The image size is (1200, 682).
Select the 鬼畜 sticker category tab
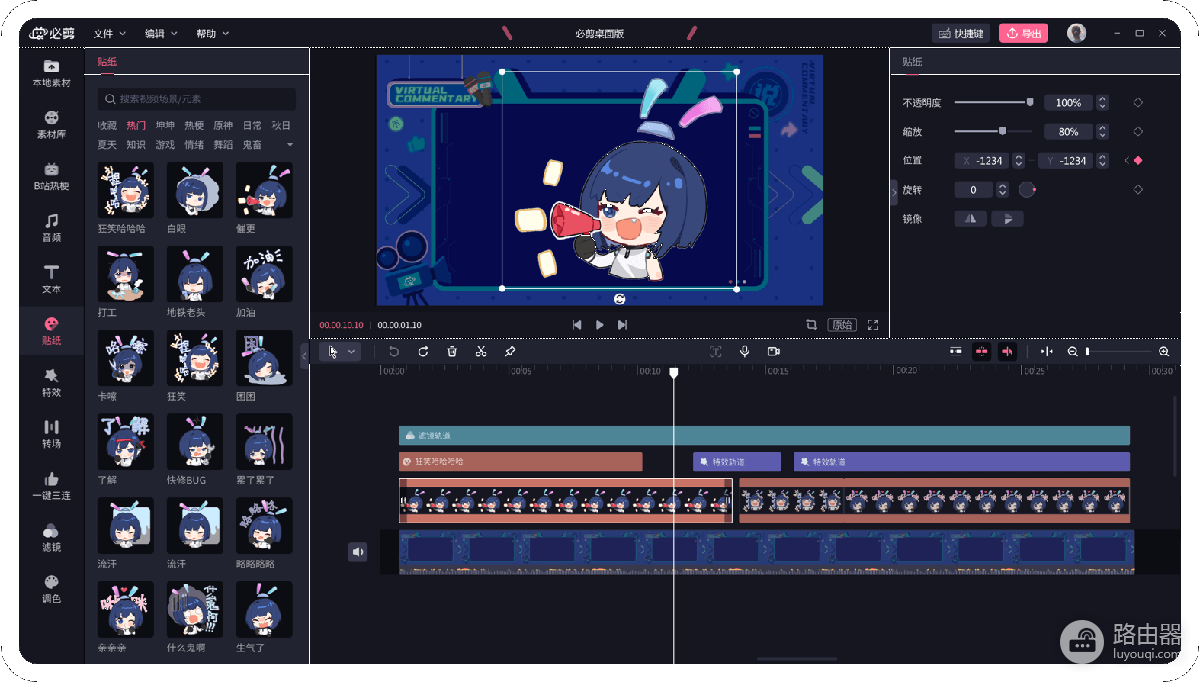(x=251, y=145)
